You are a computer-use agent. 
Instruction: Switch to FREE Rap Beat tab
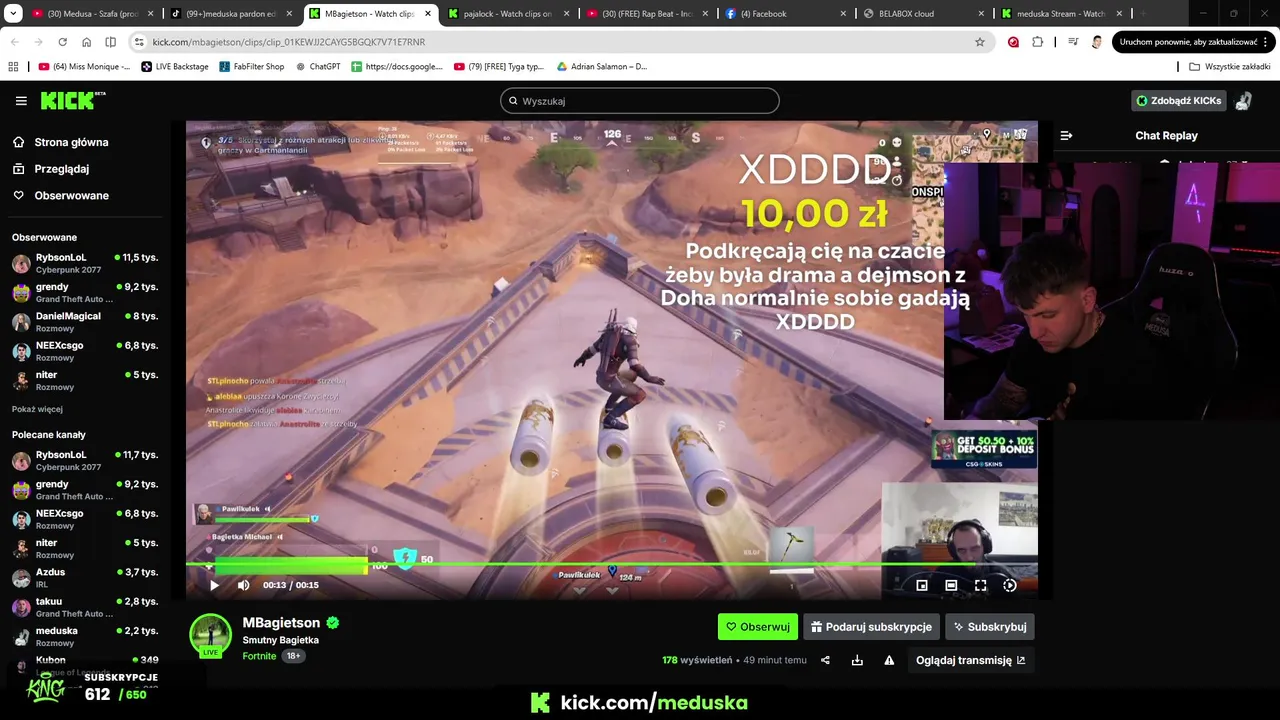646,14
